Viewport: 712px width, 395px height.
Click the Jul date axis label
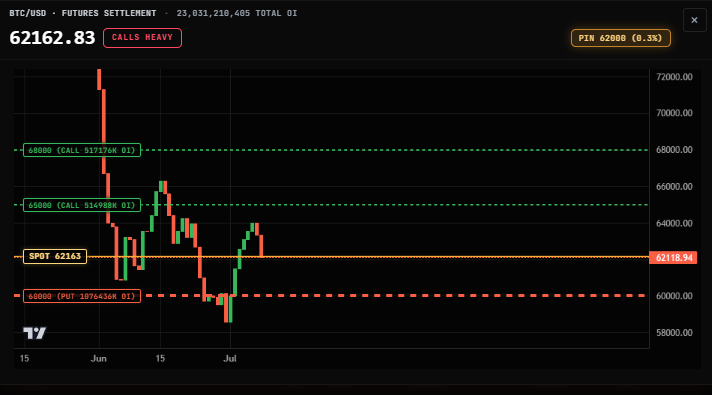pyautogui.click(x=230, y=359)
